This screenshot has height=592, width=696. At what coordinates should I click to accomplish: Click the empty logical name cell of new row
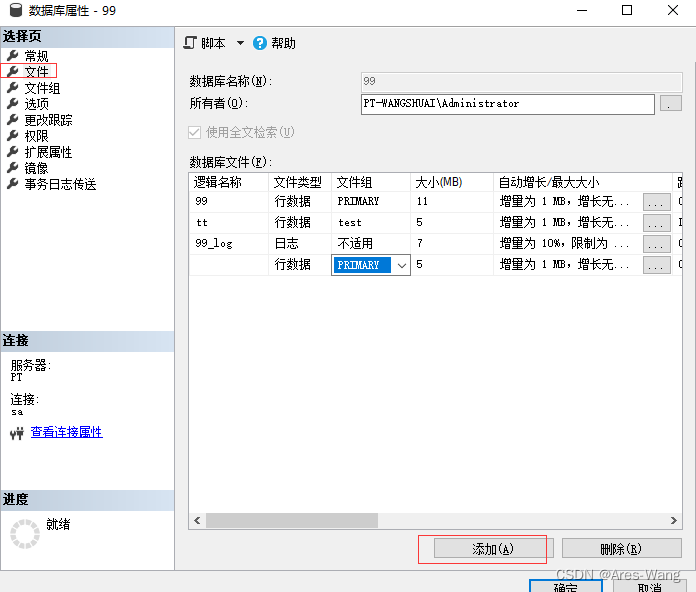coord(229,264)
